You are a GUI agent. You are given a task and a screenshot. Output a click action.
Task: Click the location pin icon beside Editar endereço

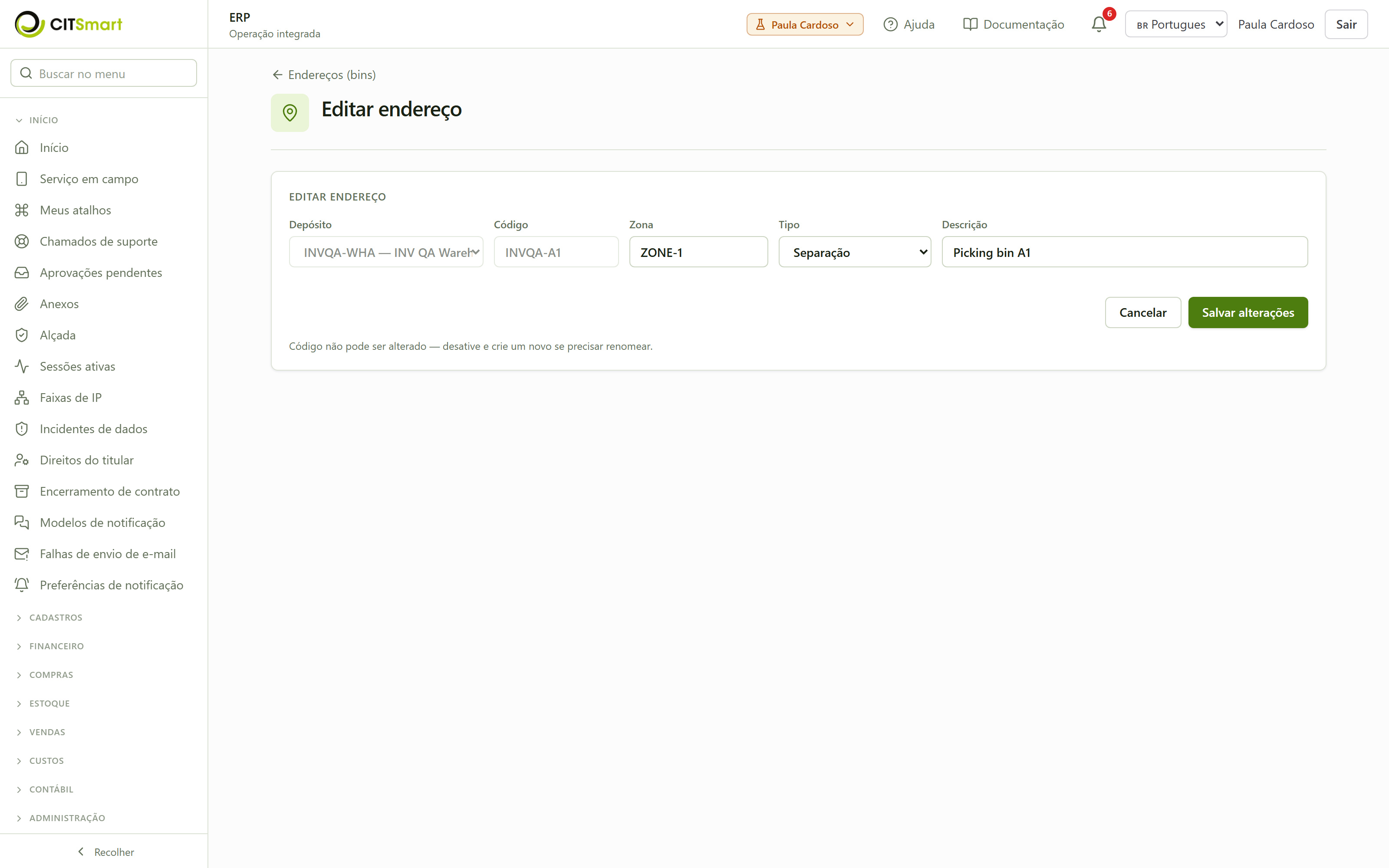[x=290, y=112]
